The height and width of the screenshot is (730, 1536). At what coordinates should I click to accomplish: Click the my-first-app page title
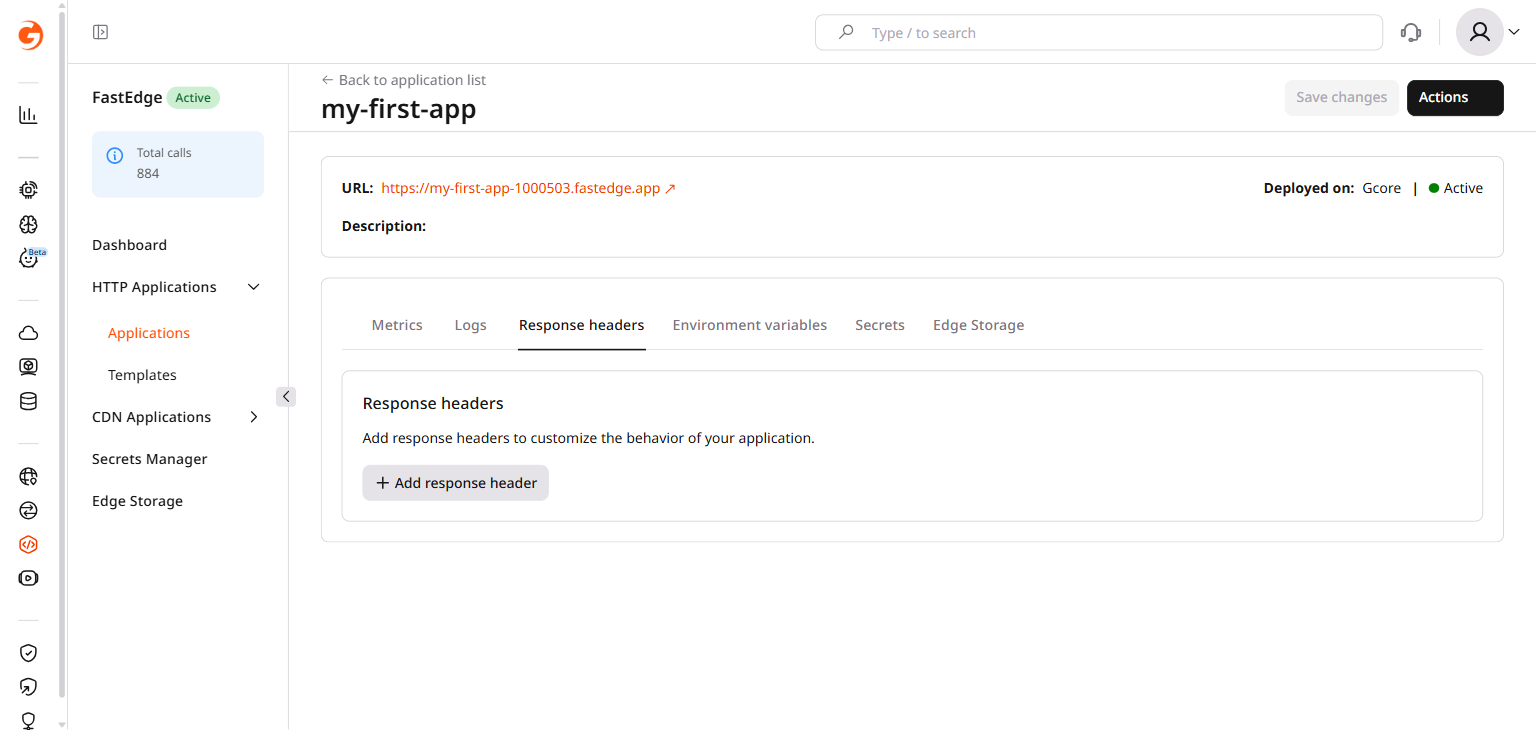(398, 108)
